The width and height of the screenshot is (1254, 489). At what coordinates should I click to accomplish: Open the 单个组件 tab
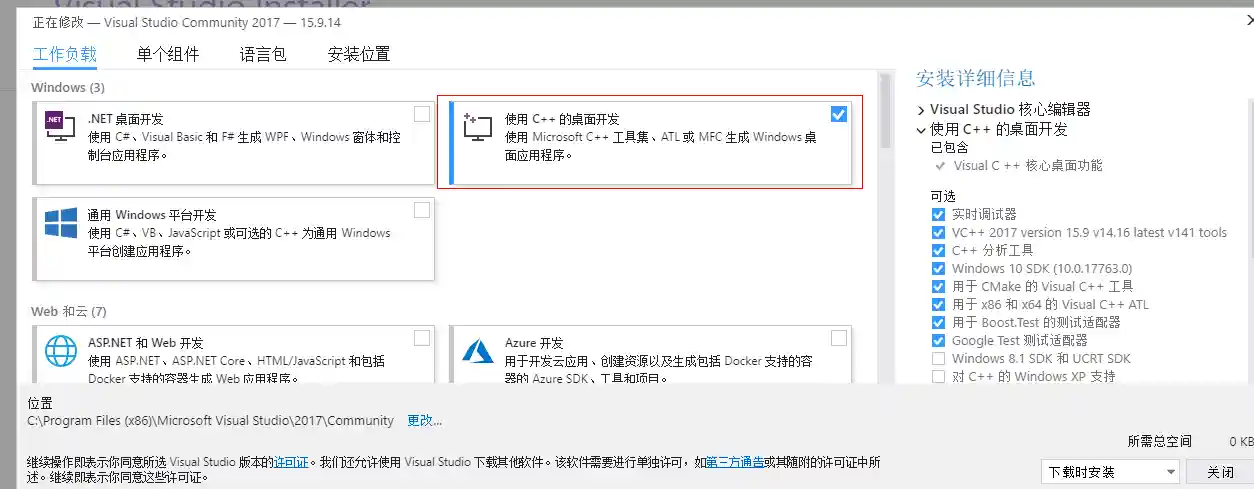click(x=168, y=54)
